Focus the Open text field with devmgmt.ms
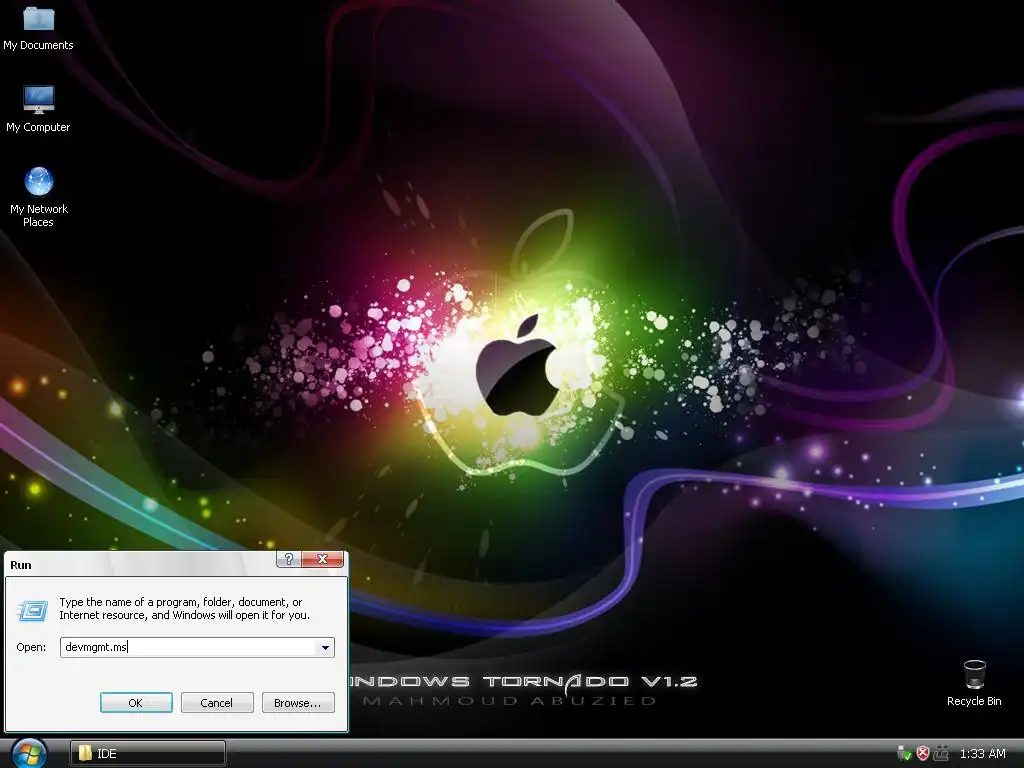The image size is (1024, 768). coord(188,647)
